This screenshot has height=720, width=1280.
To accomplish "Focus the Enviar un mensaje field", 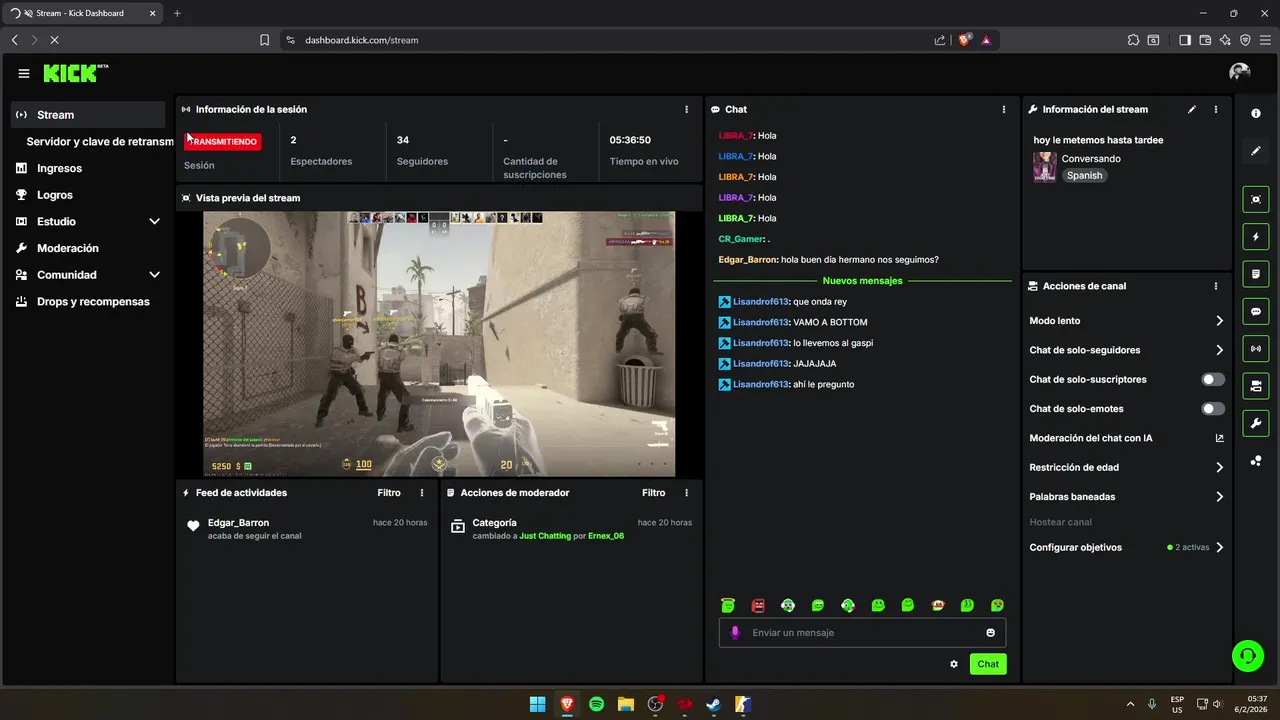I will point(862,632).
